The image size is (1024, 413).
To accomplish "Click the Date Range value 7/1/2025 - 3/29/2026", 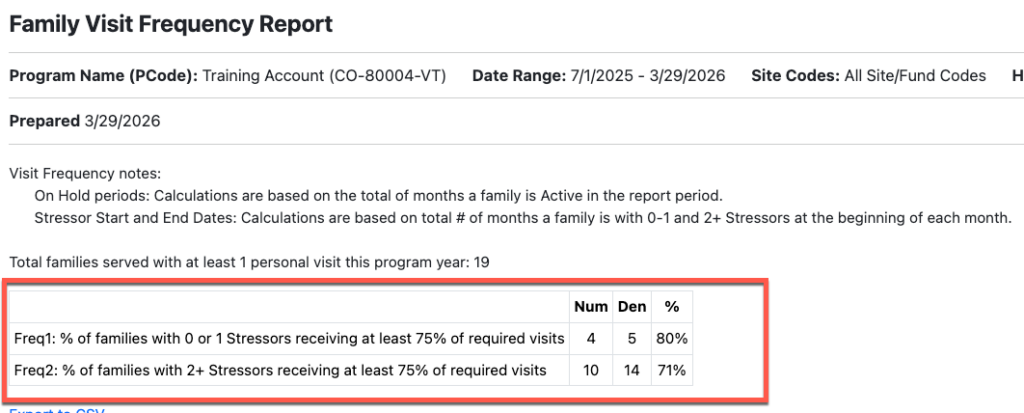I will click(648, 76).
